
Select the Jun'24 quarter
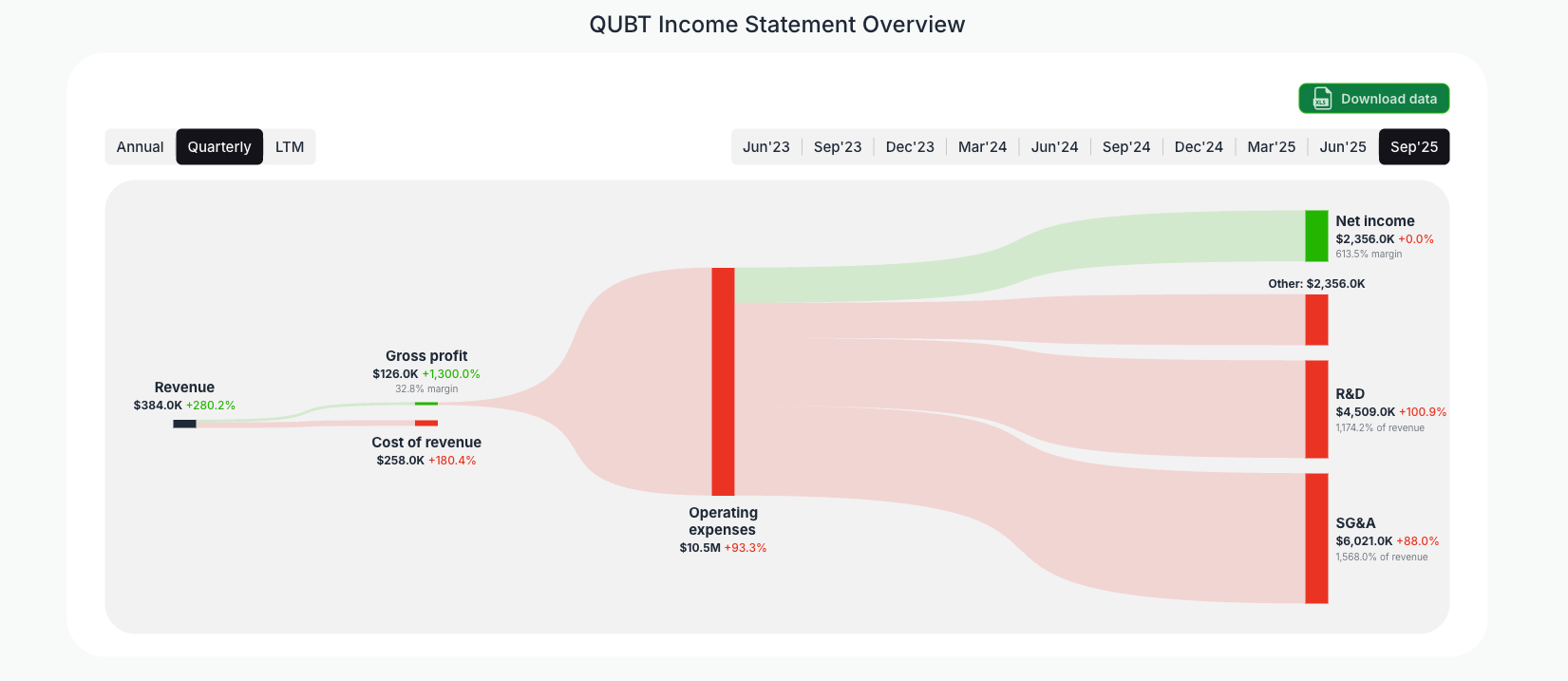pos(1054,146)
